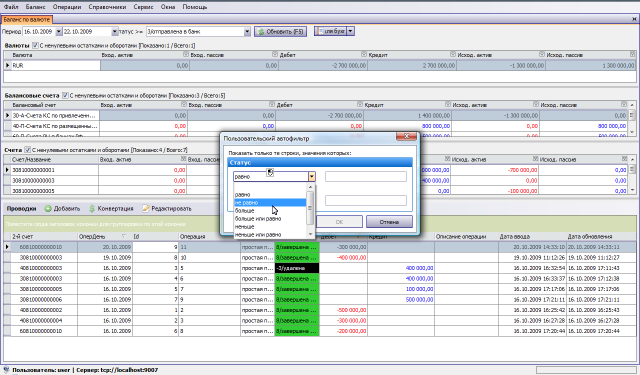Click the Конвертация currency icon

[92, 209]
